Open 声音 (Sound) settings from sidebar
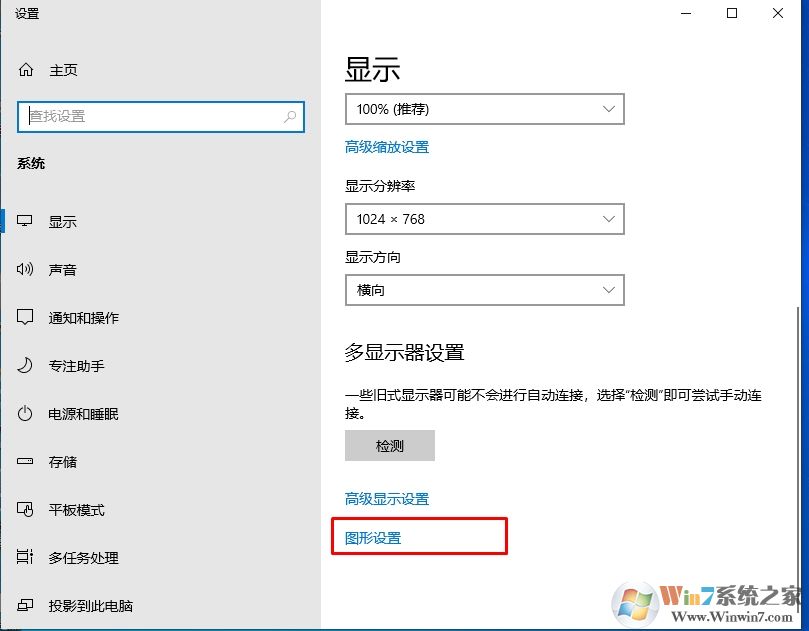Image resolution: width=809 pixels, height=631 pixels. (24, 269)
